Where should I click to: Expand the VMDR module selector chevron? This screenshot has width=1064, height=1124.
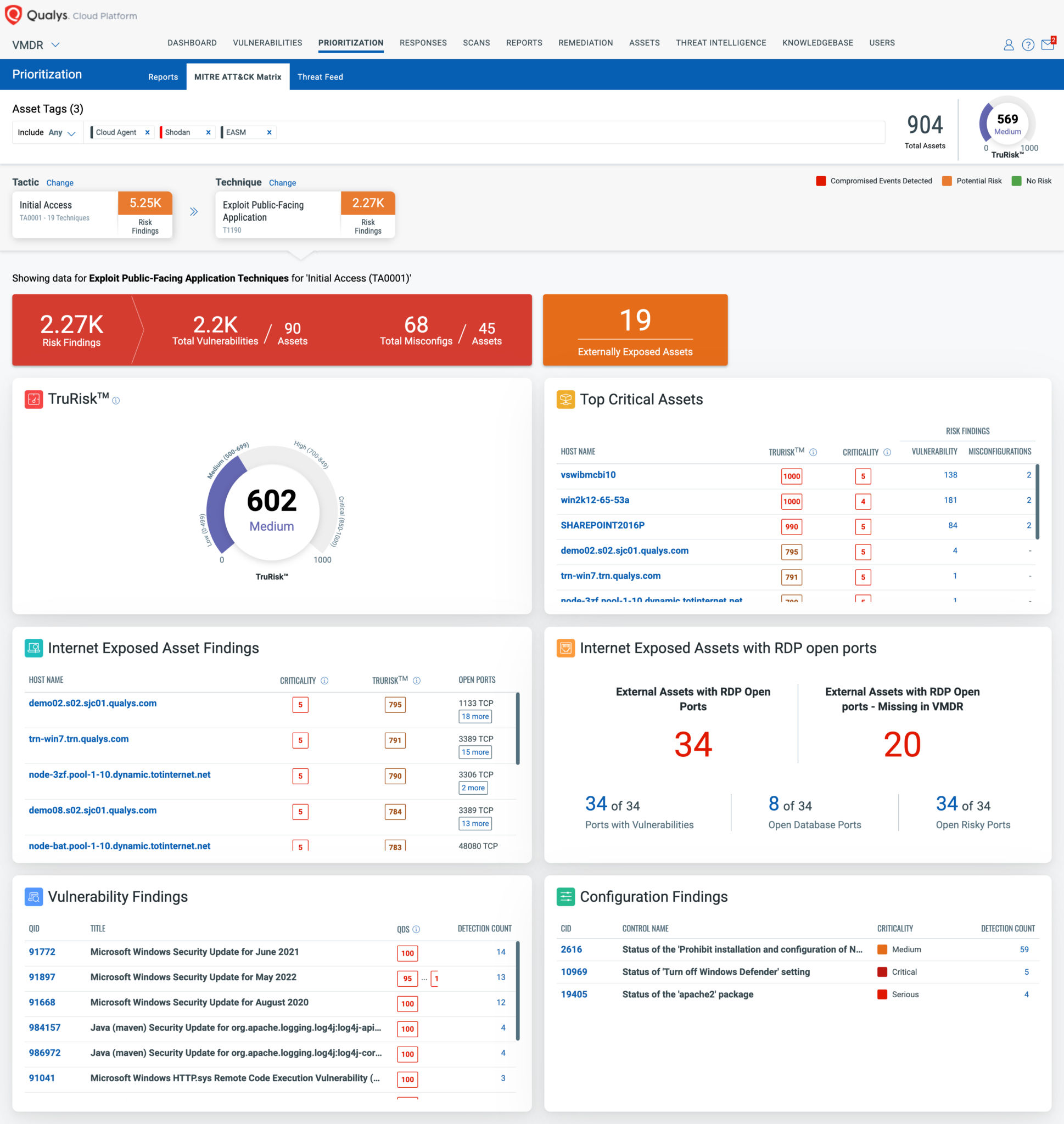click(x=55, y=44)
